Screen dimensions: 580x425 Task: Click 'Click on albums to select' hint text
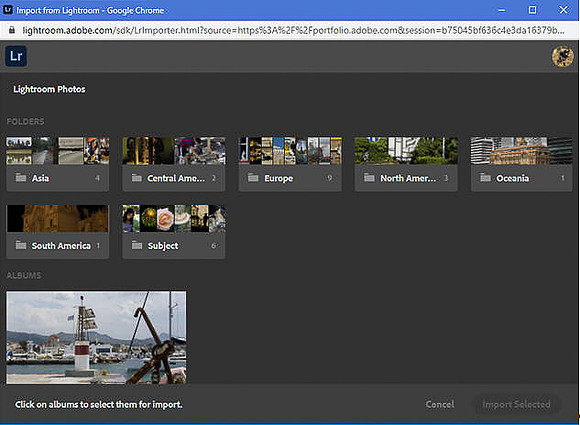(x=99, y=404)
